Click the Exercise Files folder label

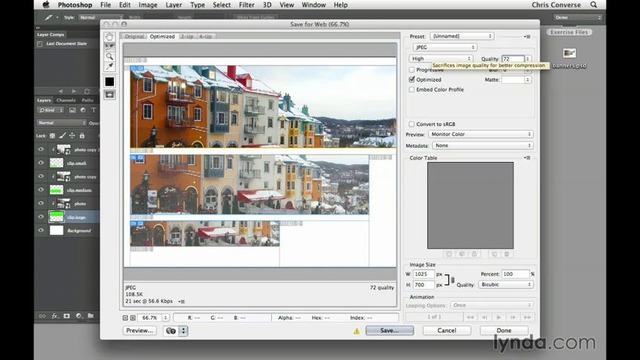(x=569, y=32)
